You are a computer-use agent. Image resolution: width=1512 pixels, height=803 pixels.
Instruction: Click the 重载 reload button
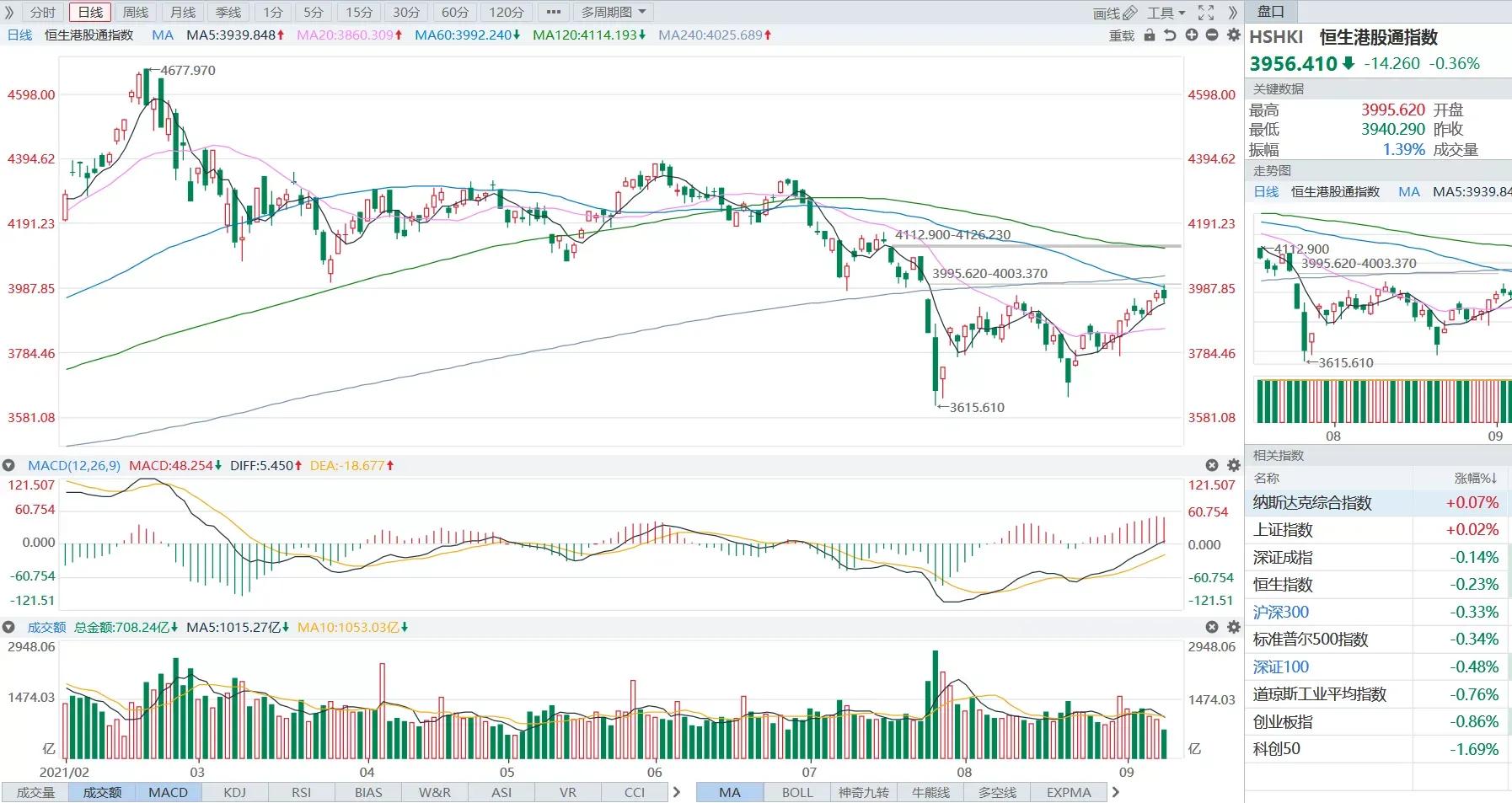click(x=1122, y=35)
